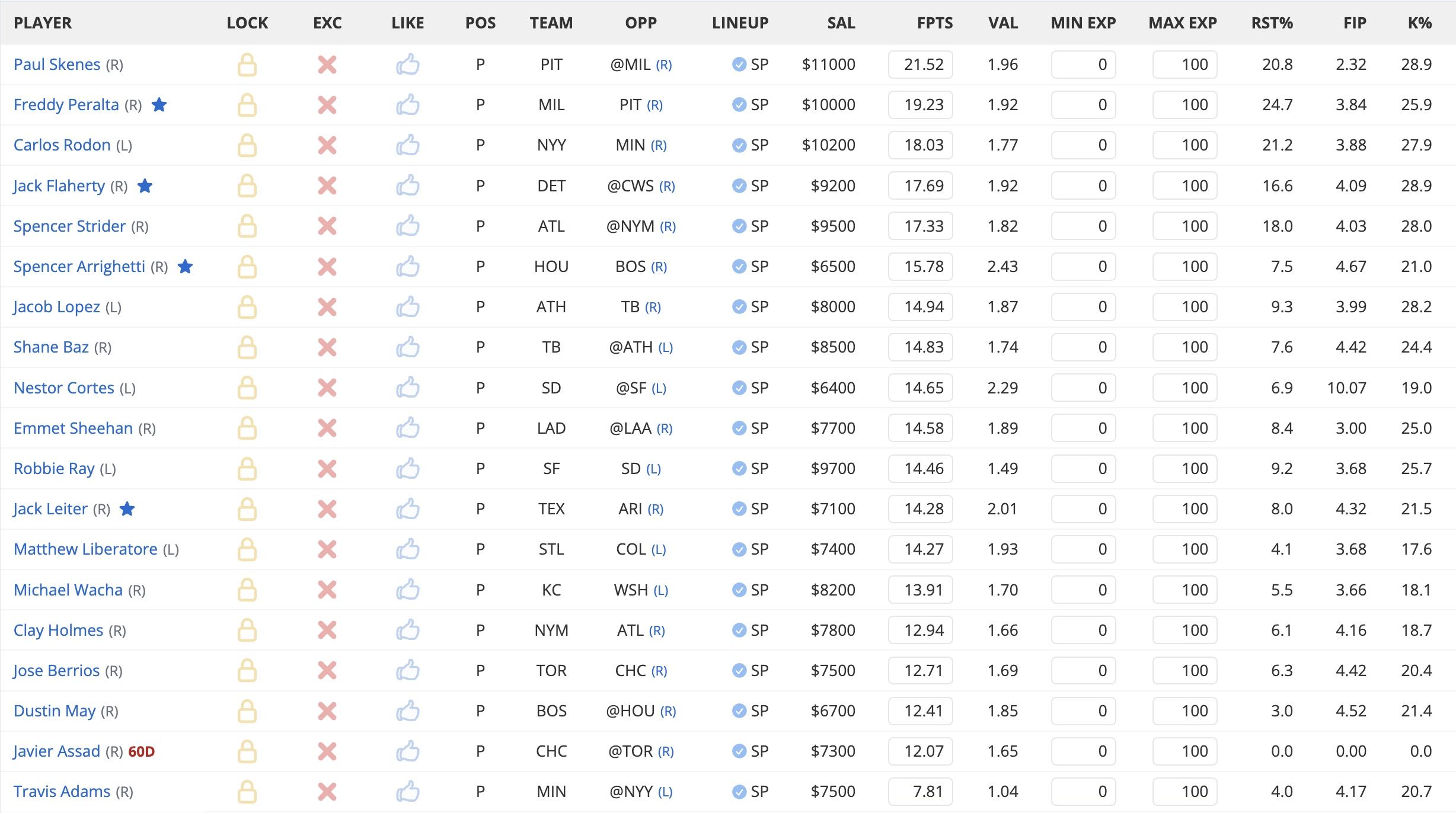
Task: Edit Travis Adams FPTS field 7.81
Action: (921, 792)
